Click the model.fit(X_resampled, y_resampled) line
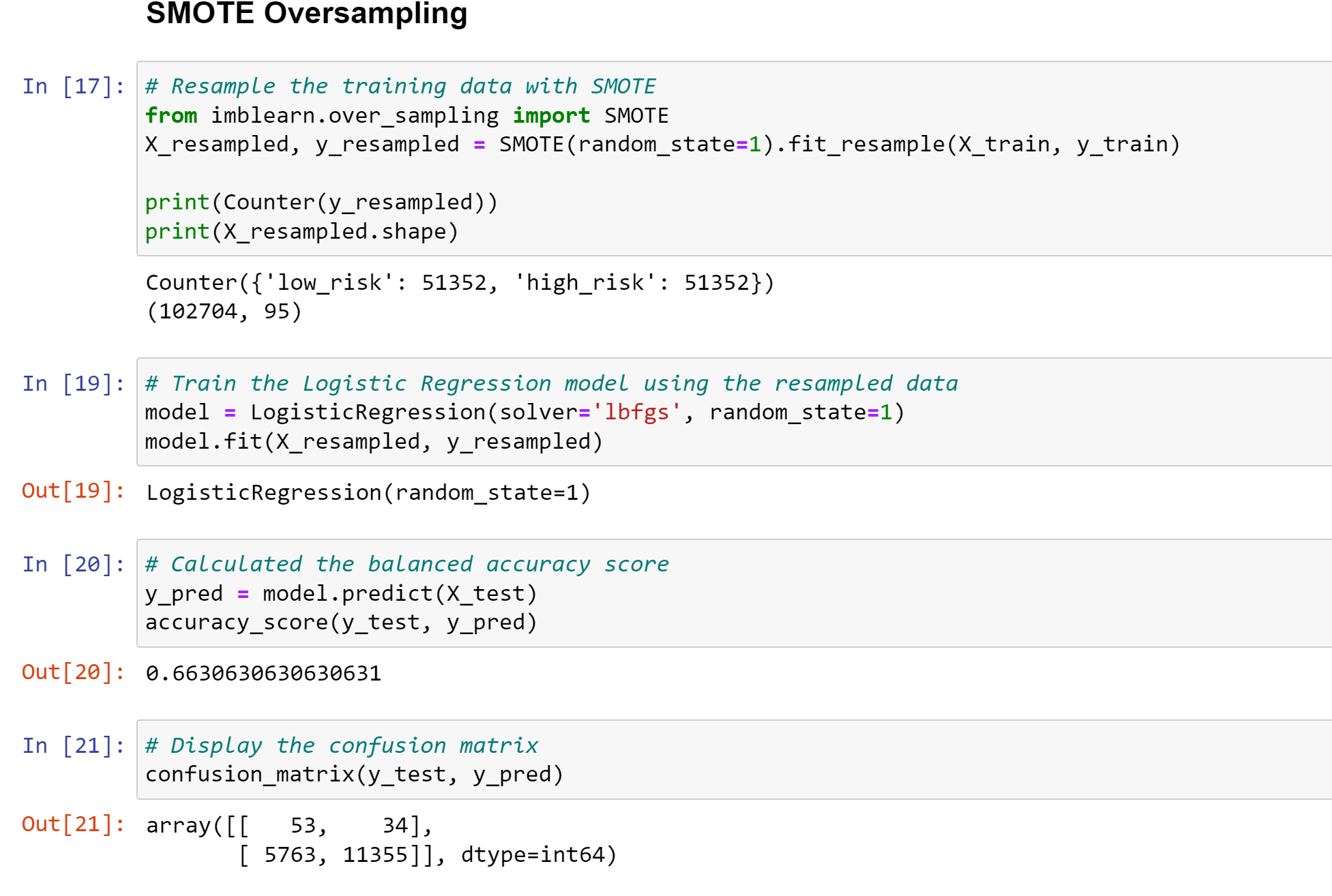 point(374,442)
